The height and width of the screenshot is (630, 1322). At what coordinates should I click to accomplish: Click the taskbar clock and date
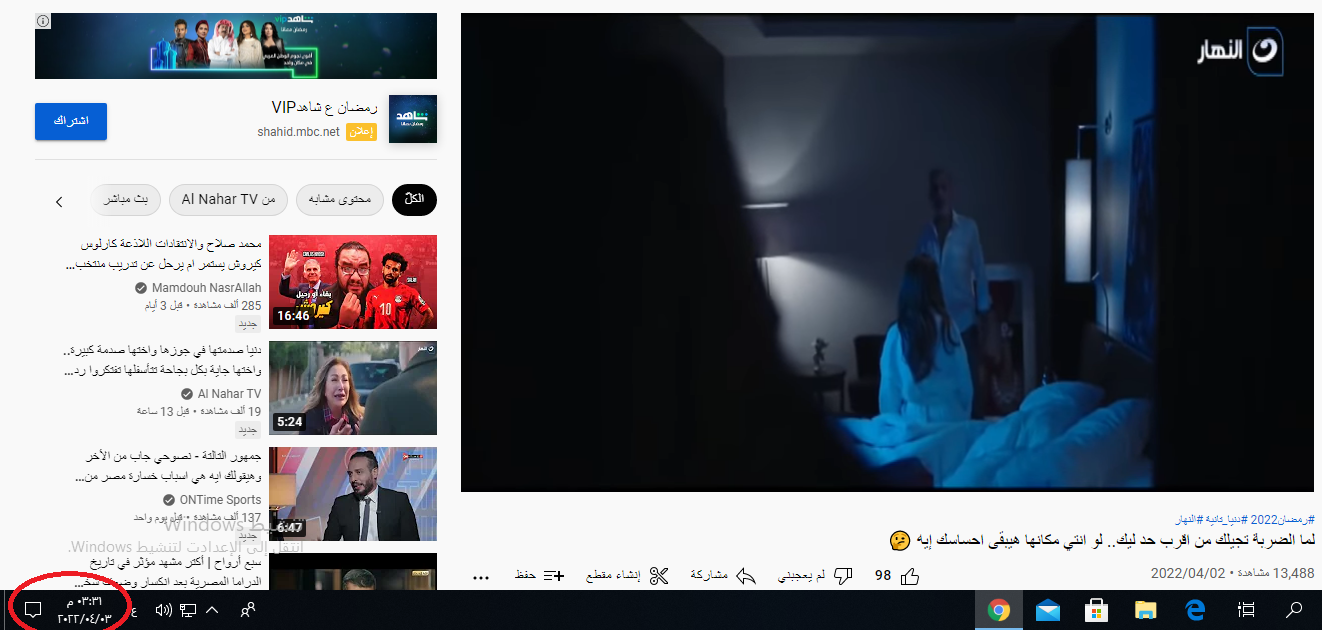coord(84,610)
